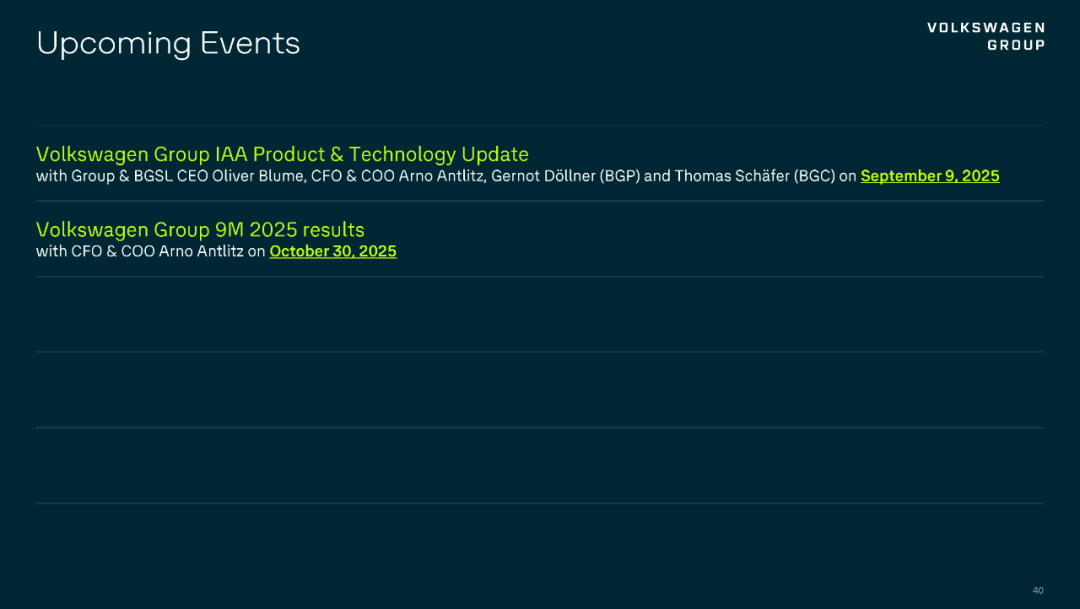This screenshot has height=609, width=1080.
Task: Click the Volkswagen Group 9M 2025 results heading
Action: coord(200,230)
